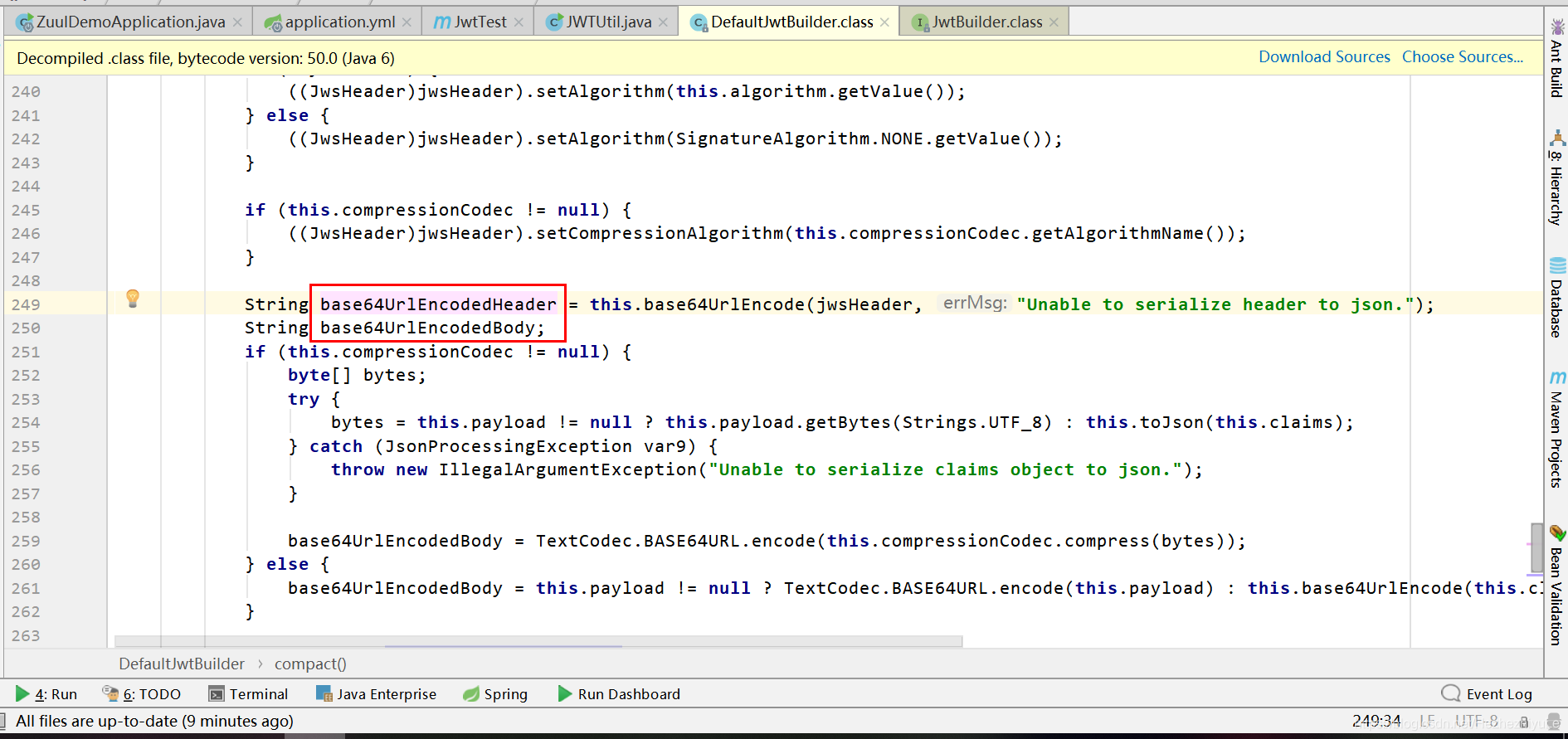Open the Terminal tool window
The image size is (1568, 739).
[x=248, y=694]
